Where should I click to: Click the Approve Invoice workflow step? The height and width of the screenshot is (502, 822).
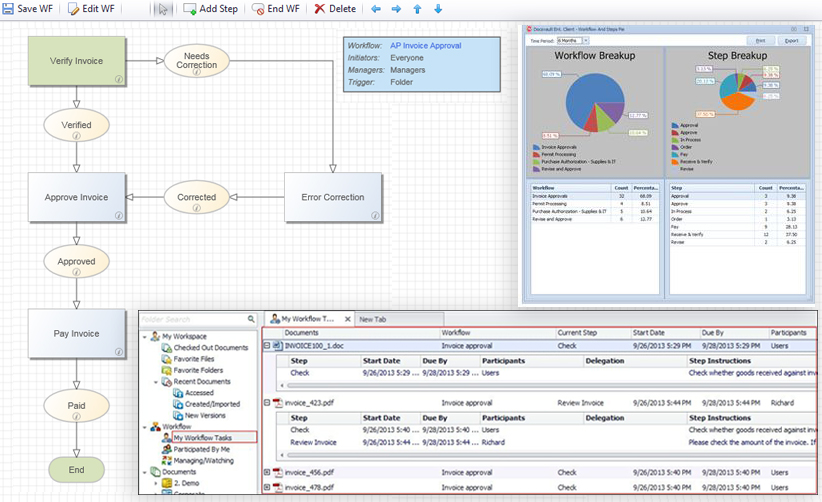pos(76,197)
